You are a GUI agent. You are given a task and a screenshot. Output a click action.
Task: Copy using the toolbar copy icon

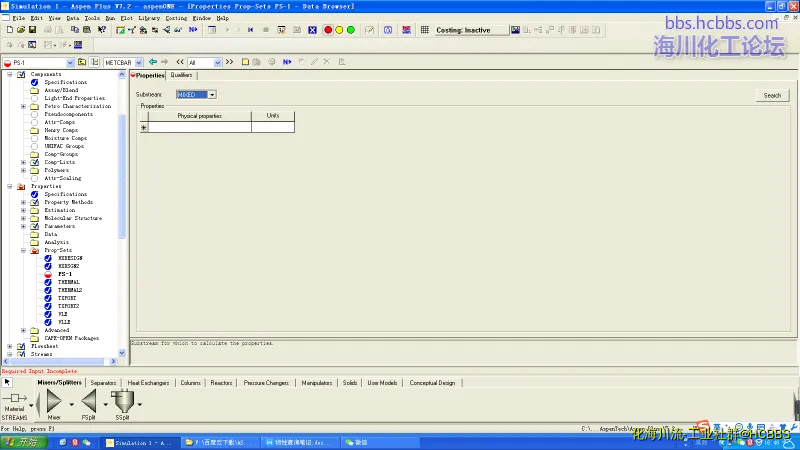tap(74, 30)
